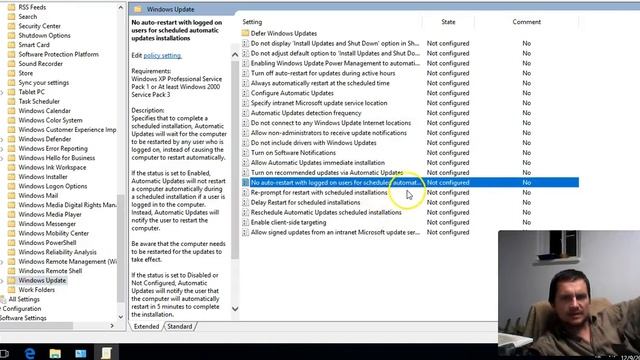
Task: Open File Explorer from the taskbar
Action: click(55, 353)
